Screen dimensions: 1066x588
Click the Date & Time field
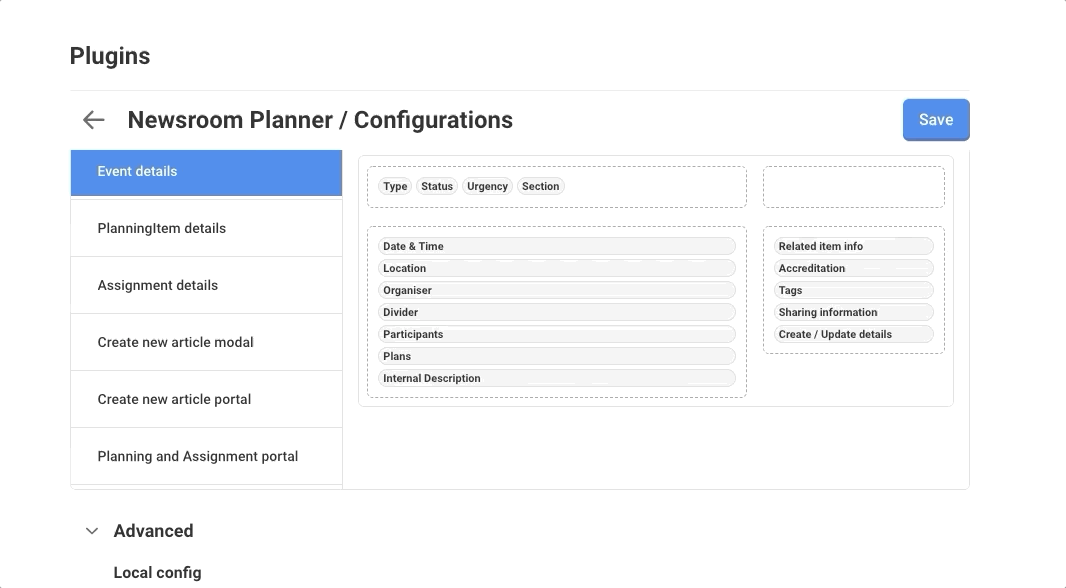[x=556, y=246]
